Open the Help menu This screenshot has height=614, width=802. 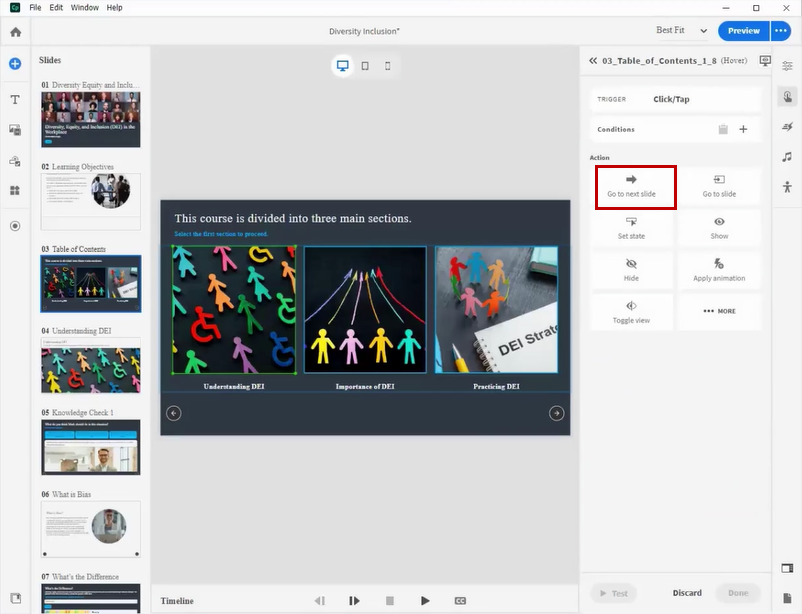tap(115, 8)
